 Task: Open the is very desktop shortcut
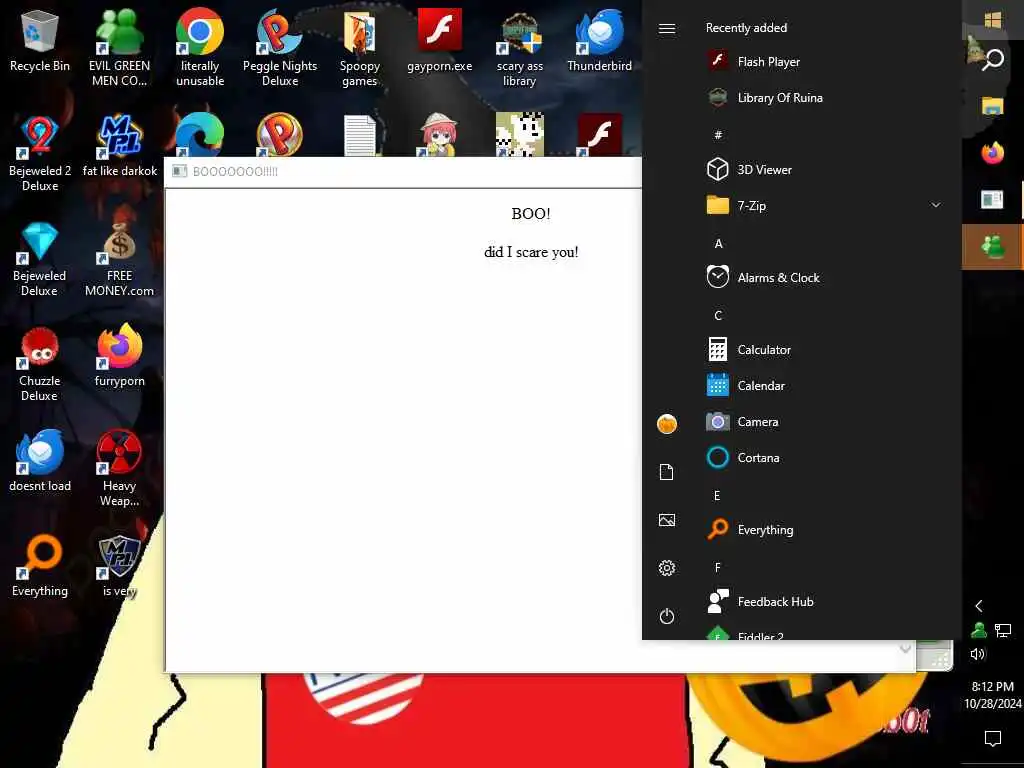120,566
